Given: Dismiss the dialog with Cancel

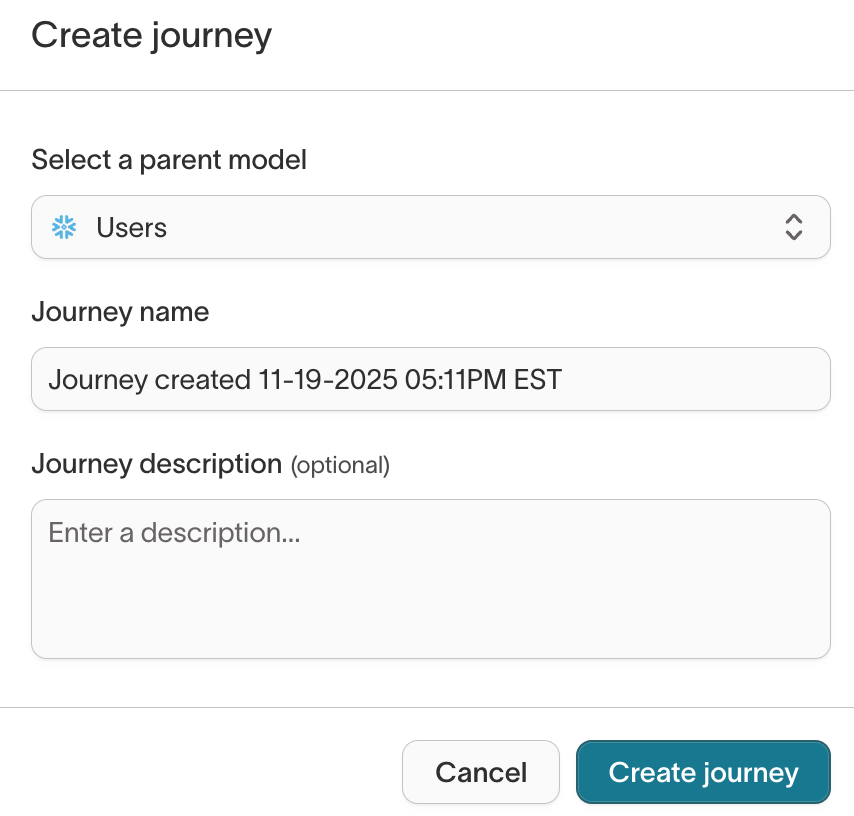Looking at the screenshot, I should pyautogui.click(x=481, y=772).
